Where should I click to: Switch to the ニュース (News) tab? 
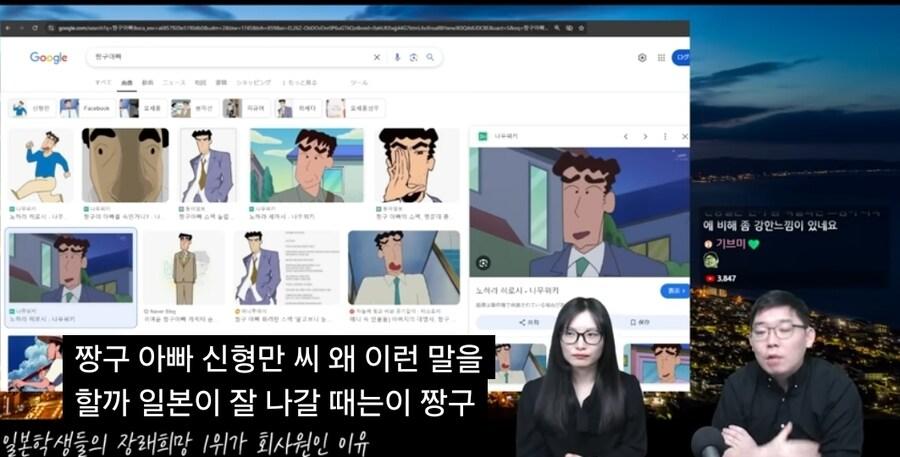tap(174, 83)
